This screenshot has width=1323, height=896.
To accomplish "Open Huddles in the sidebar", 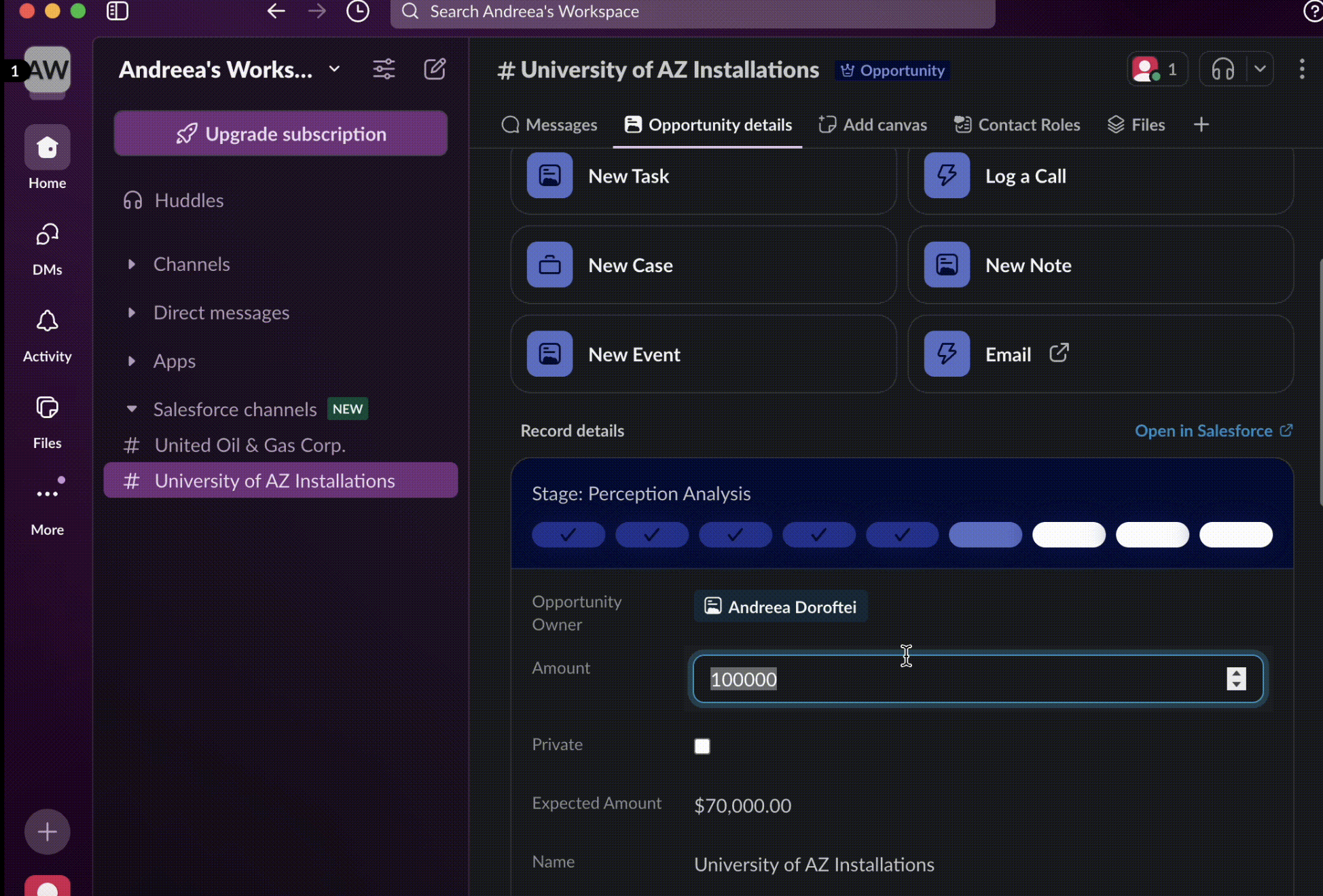I will (x=173, y=200).
